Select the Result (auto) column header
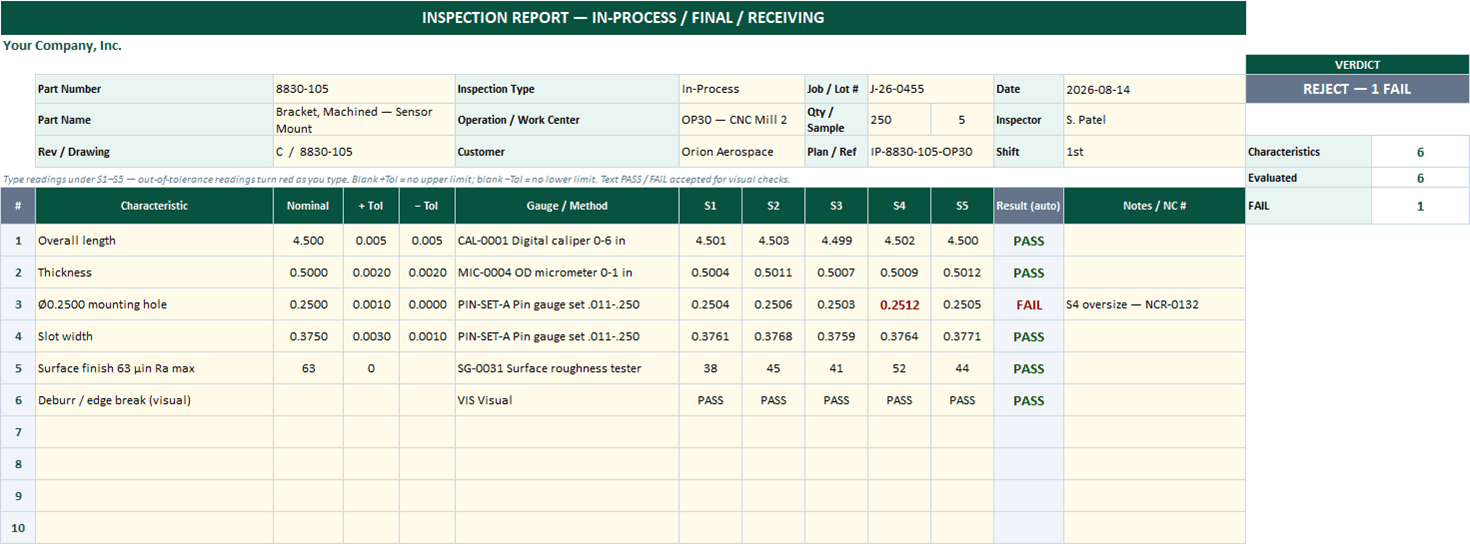Viewport: 1470px width, 544px height. (1029, 206)
